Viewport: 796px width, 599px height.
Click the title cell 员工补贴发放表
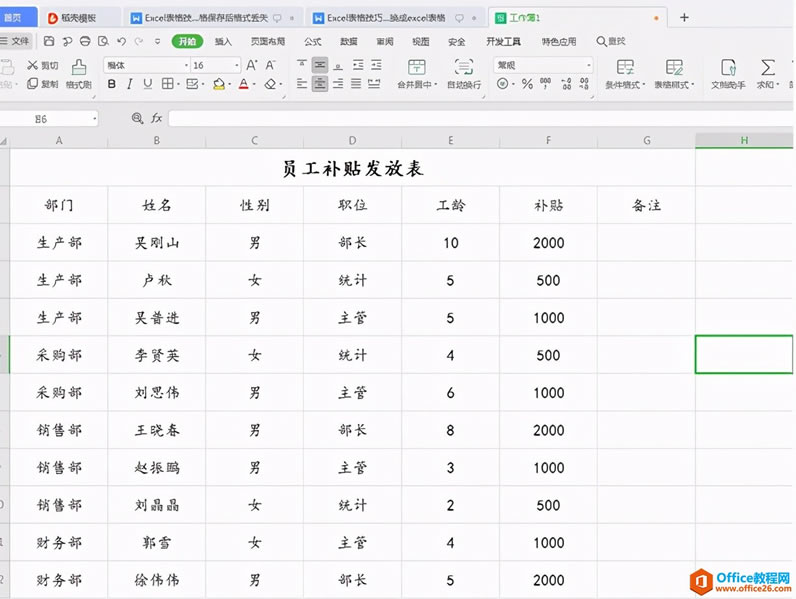coord(352,168)
